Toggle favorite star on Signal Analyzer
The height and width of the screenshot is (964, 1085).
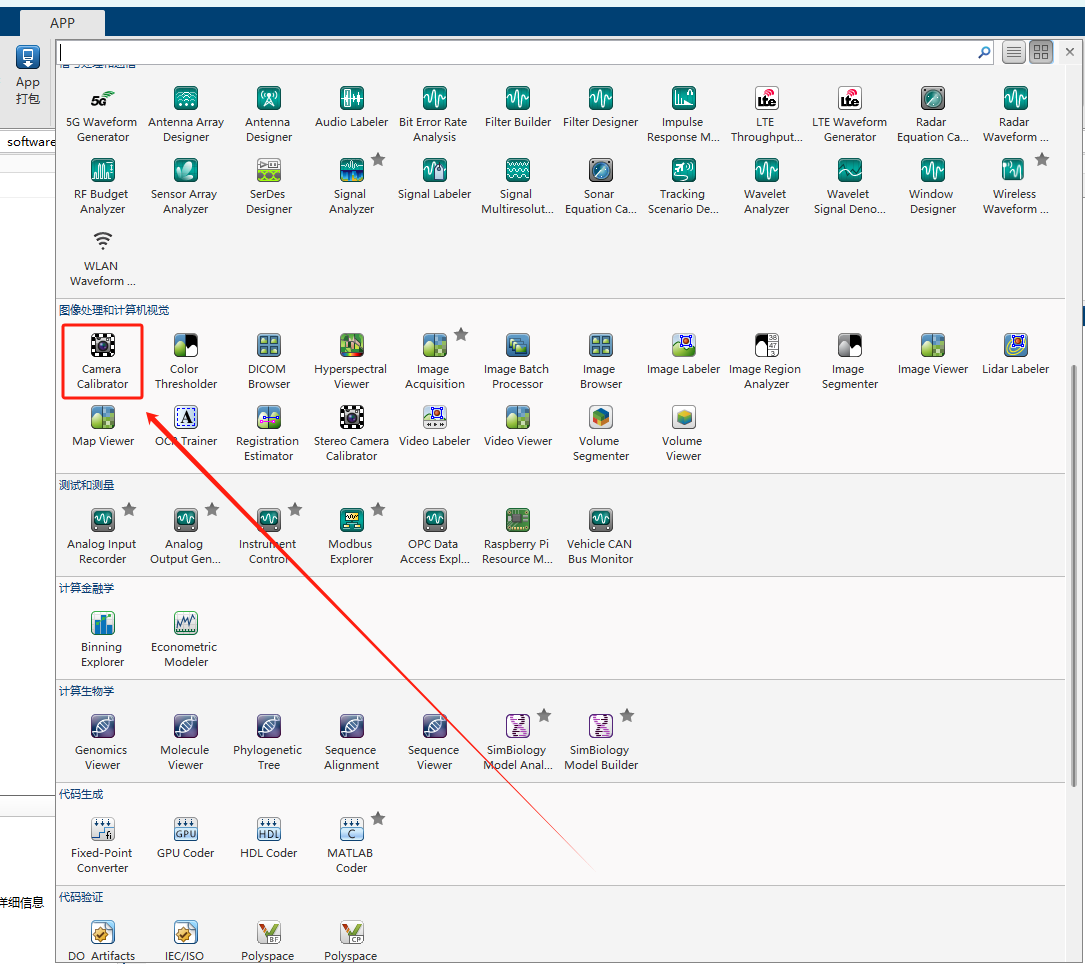click(379, 160)
